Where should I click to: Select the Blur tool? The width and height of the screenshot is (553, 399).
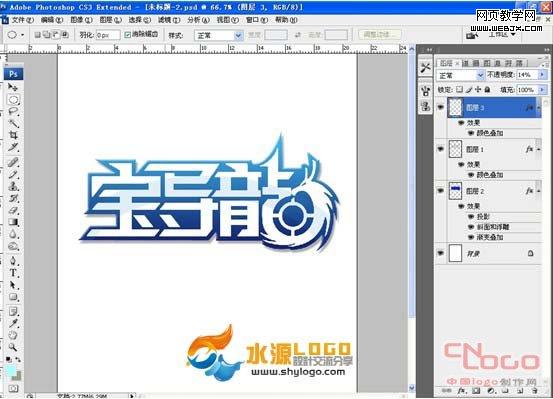(13, 234)
